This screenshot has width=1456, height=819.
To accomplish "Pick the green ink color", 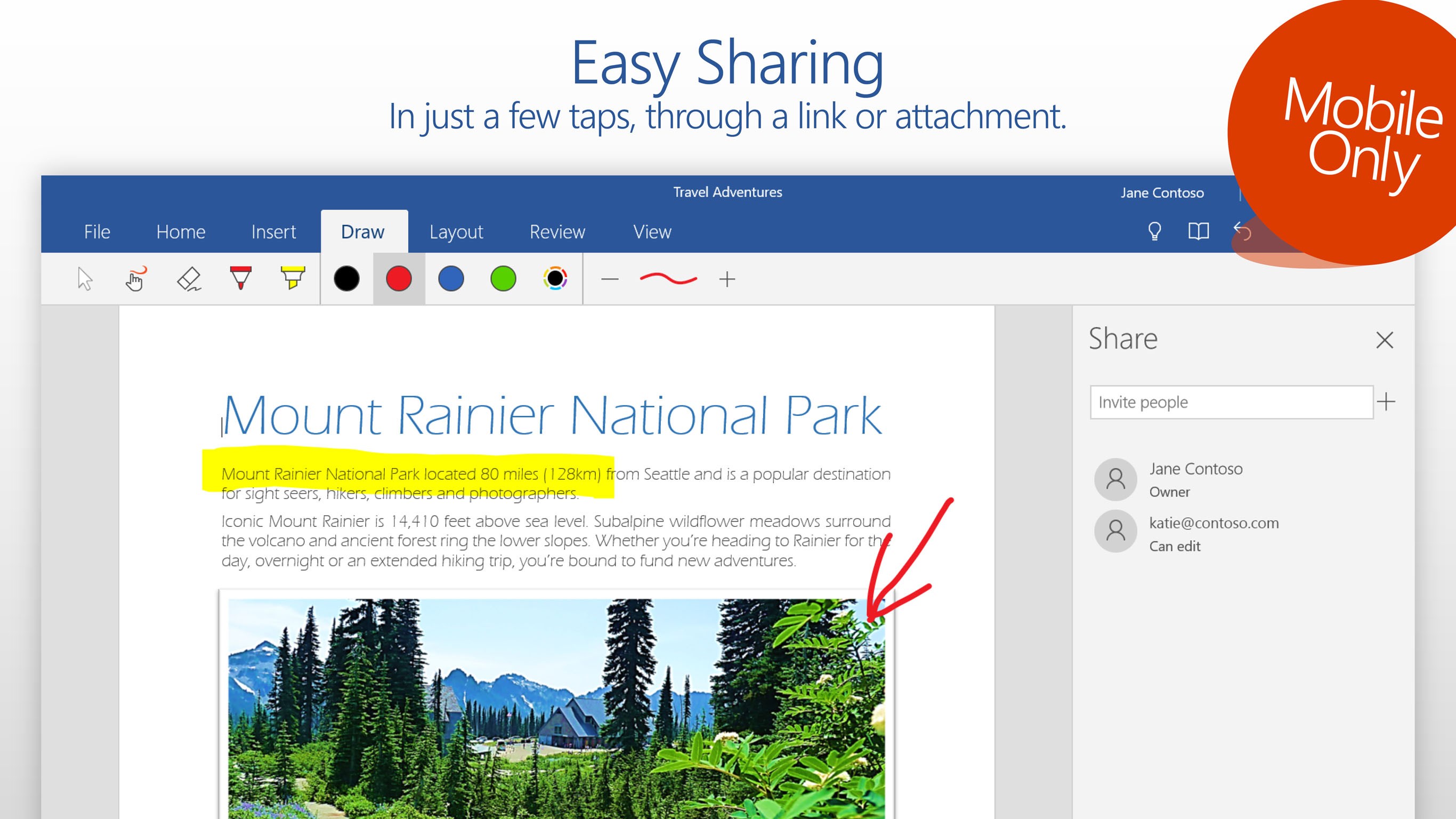I will [x=503, y=279].
